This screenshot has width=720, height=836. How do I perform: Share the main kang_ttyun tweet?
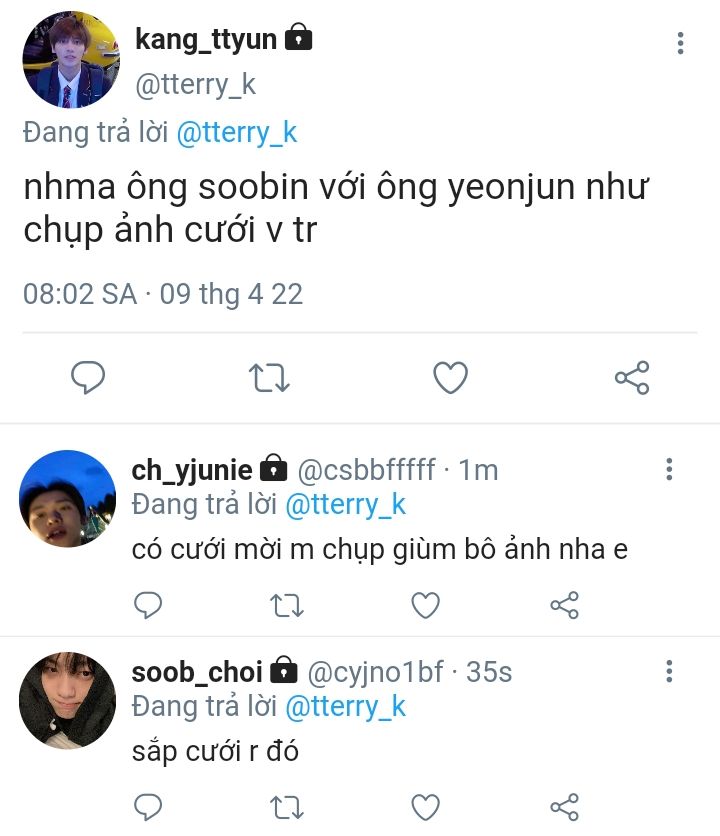[632, 377]
